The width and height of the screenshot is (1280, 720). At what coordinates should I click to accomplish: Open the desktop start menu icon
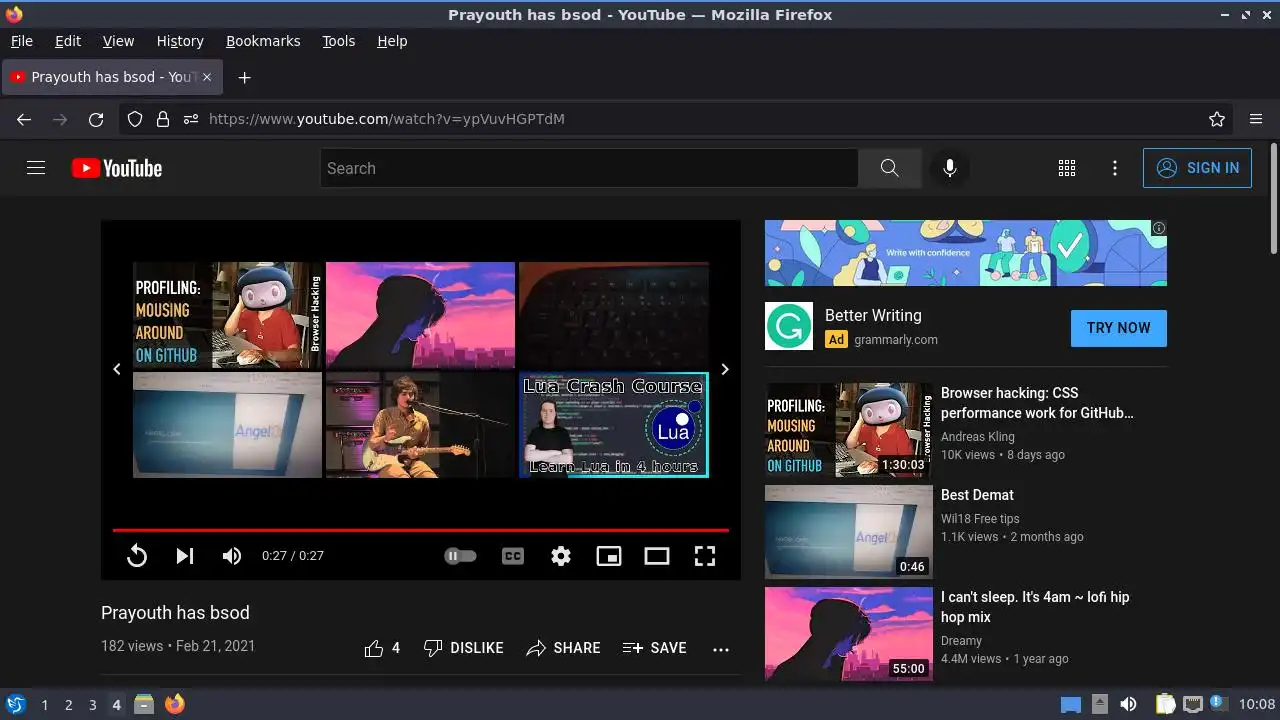pos(15,704)
